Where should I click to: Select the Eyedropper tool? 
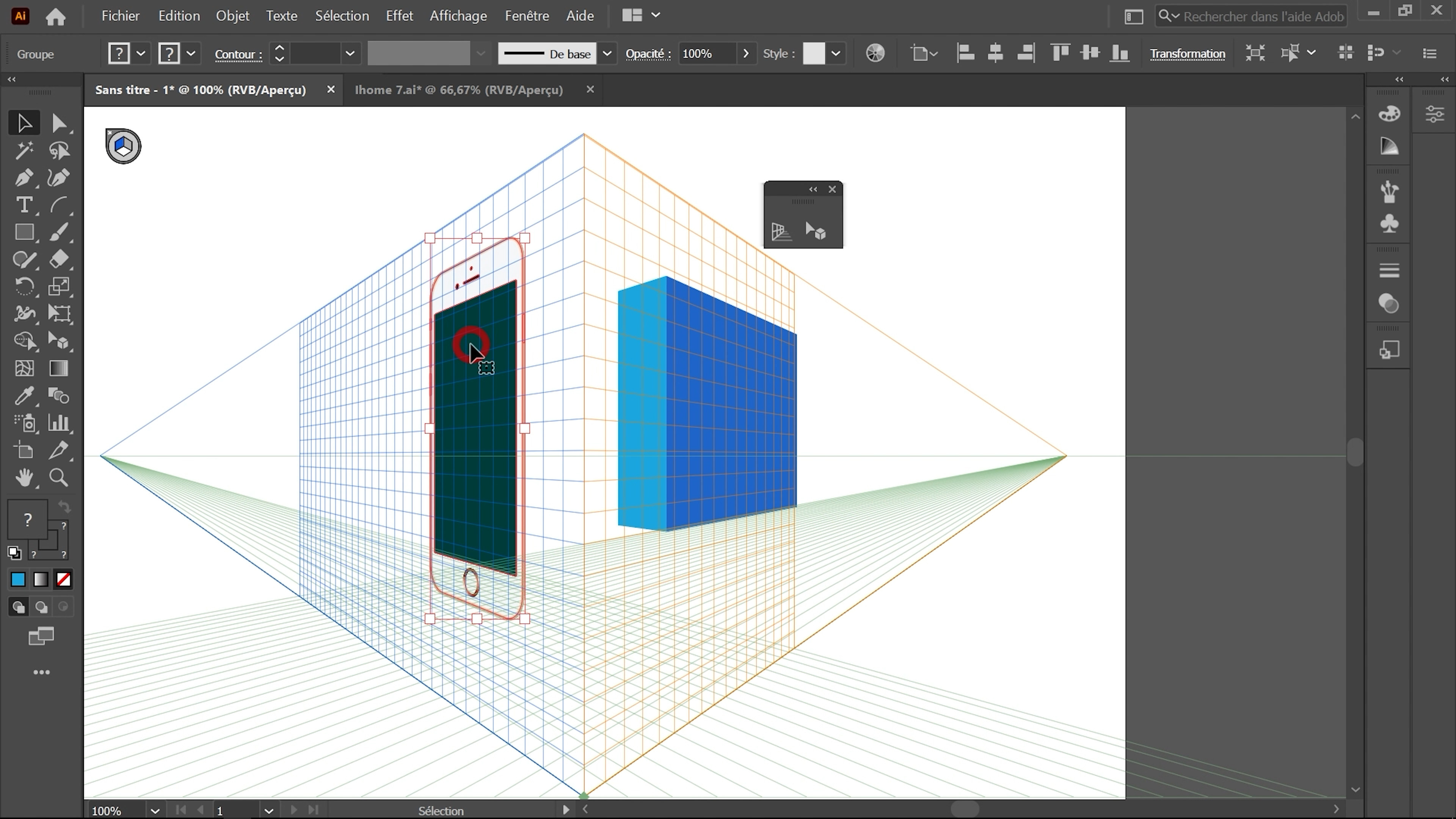[24, 395]
